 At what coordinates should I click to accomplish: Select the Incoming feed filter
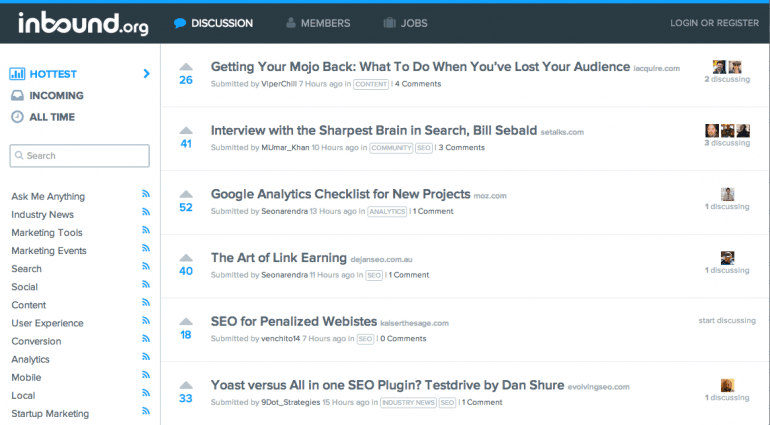[56, 96]
